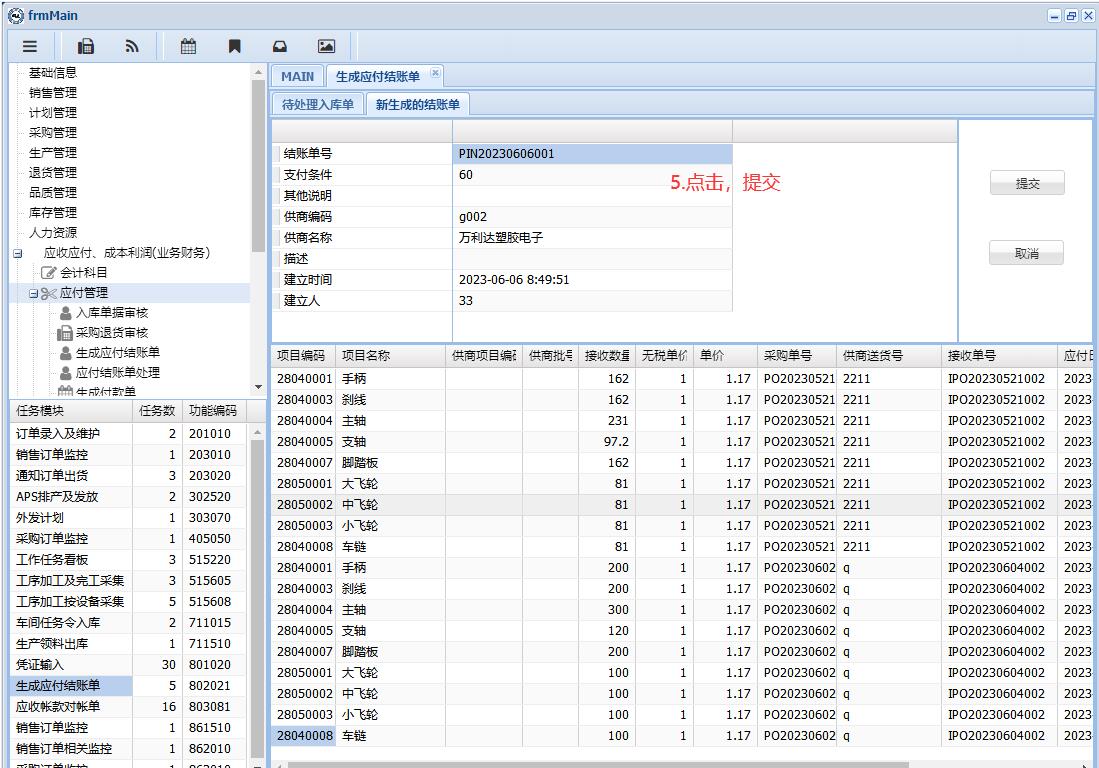This screenshot has width=1099, height=768.
Task: Click the 结账单号 field showing PIN20230606001
Action: click(x=592, y=153)
